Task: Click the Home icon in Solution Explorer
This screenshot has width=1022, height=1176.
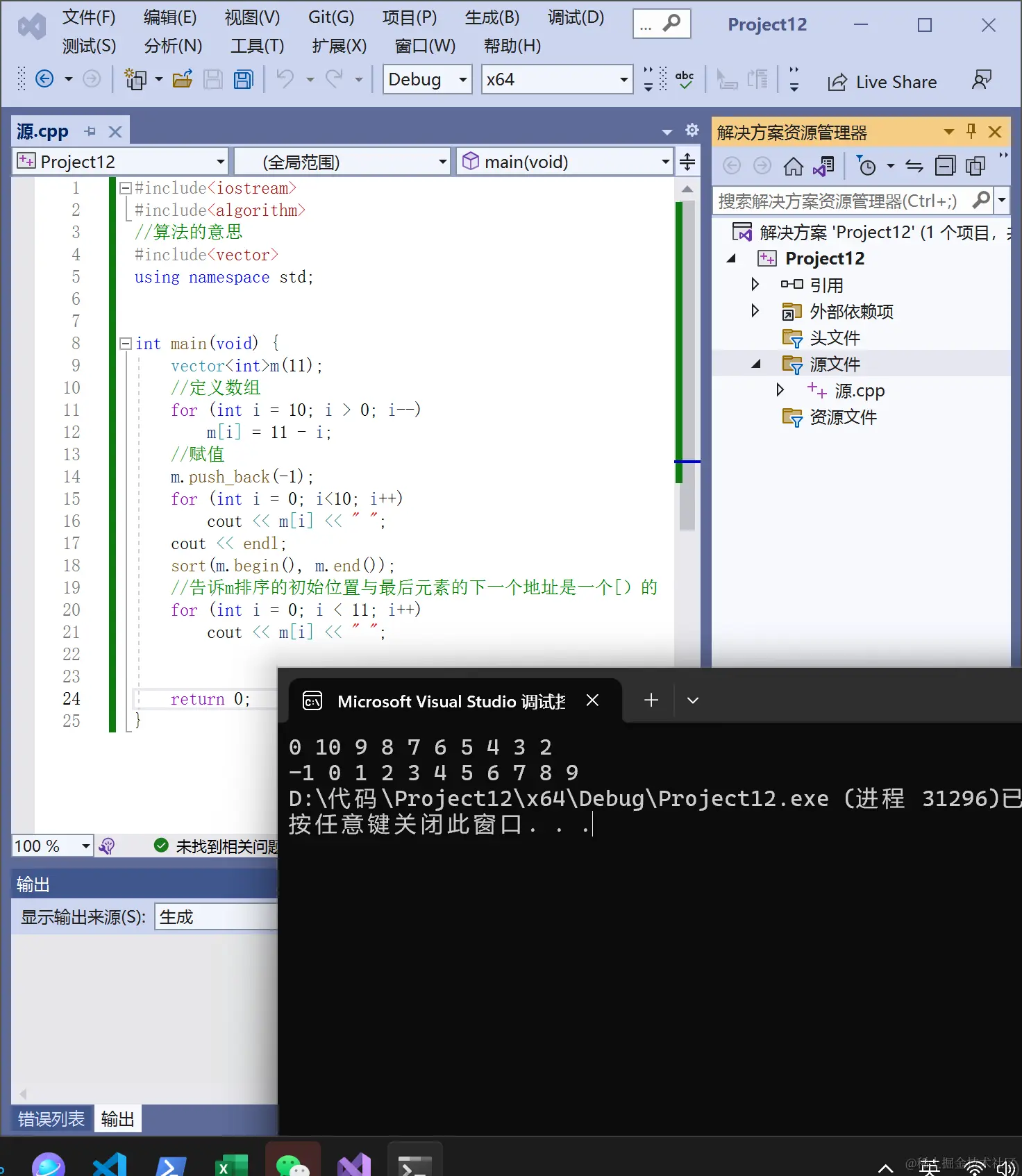Action: coord(793,166)
